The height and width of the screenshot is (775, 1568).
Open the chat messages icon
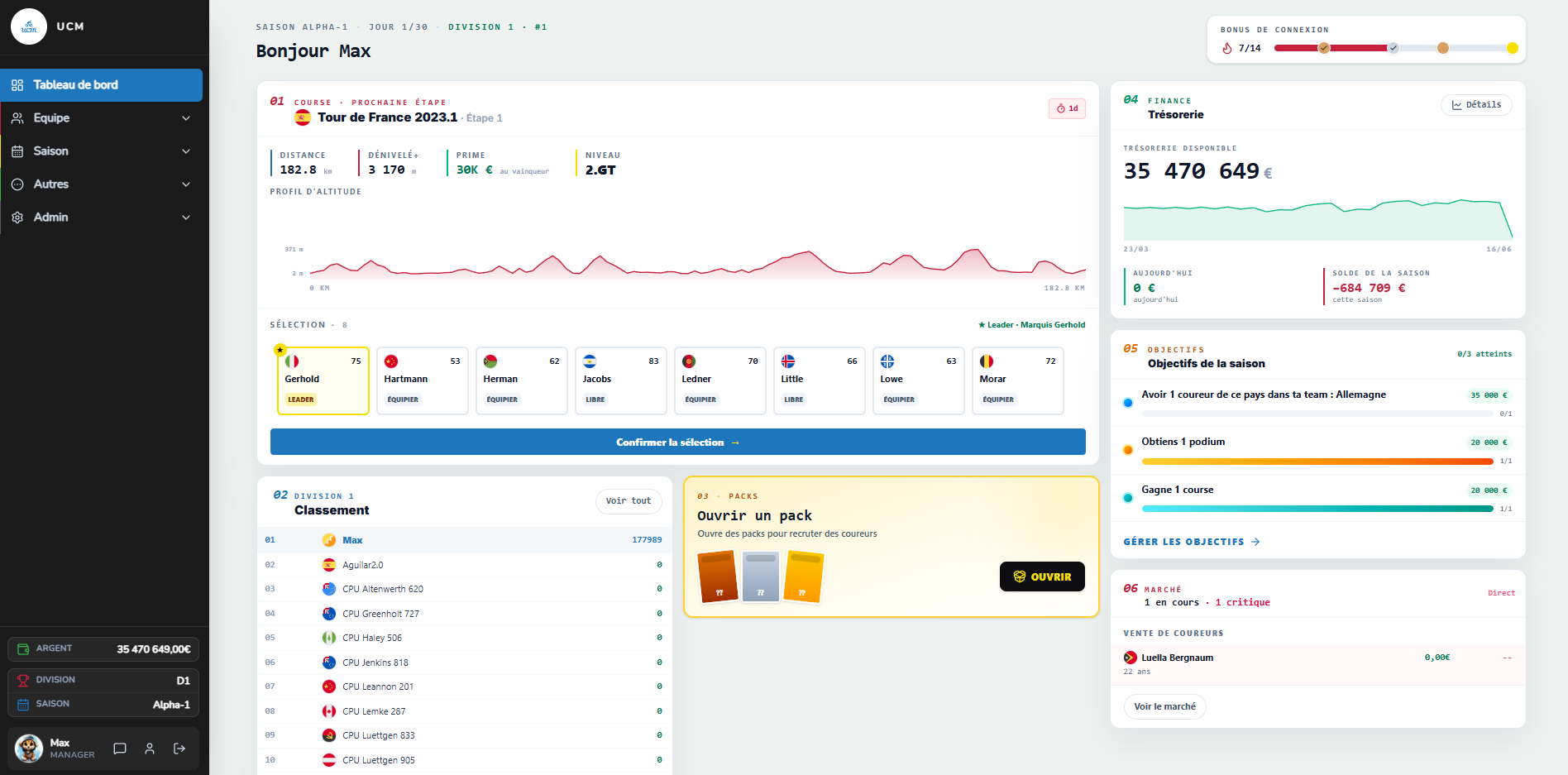(120, 749)
